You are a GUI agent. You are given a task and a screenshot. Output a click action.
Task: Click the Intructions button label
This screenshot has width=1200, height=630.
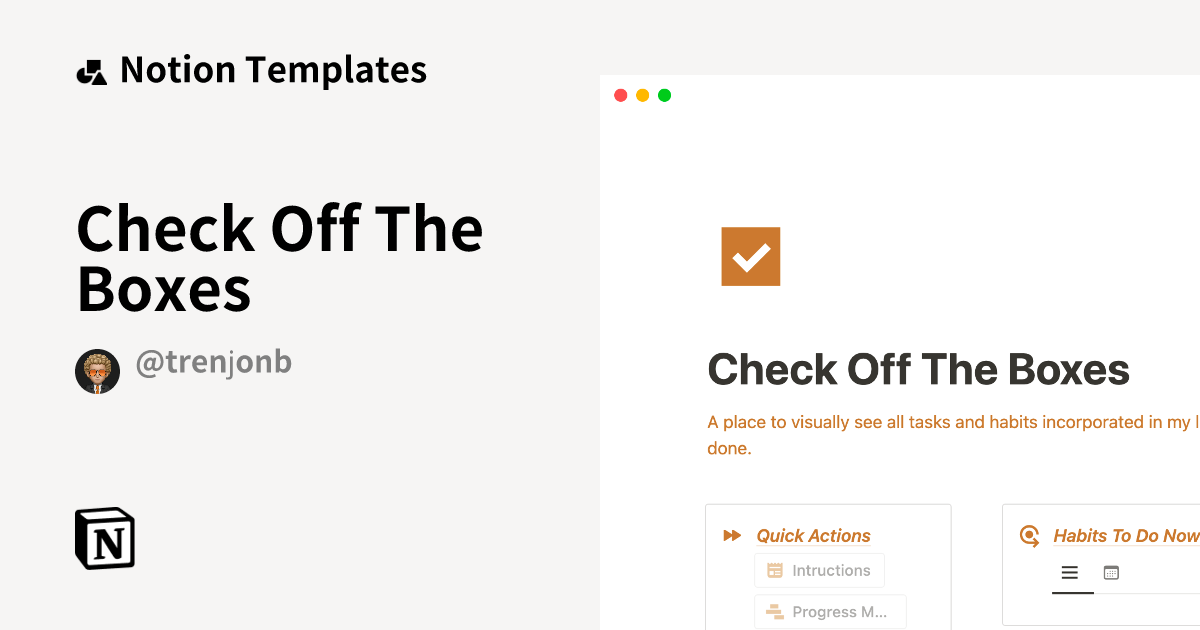coord(831,571)
